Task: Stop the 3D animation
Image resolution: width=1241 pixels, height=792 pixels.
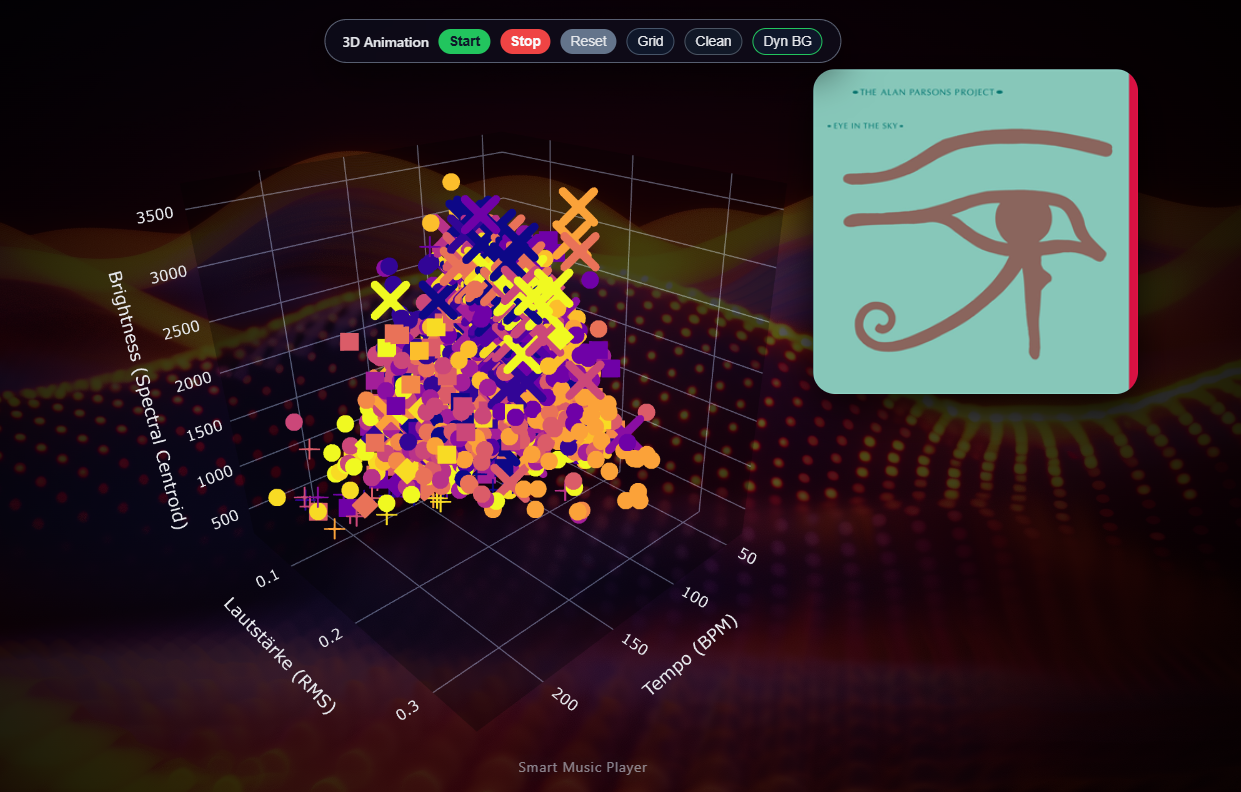Action: [x=525, y=41]
